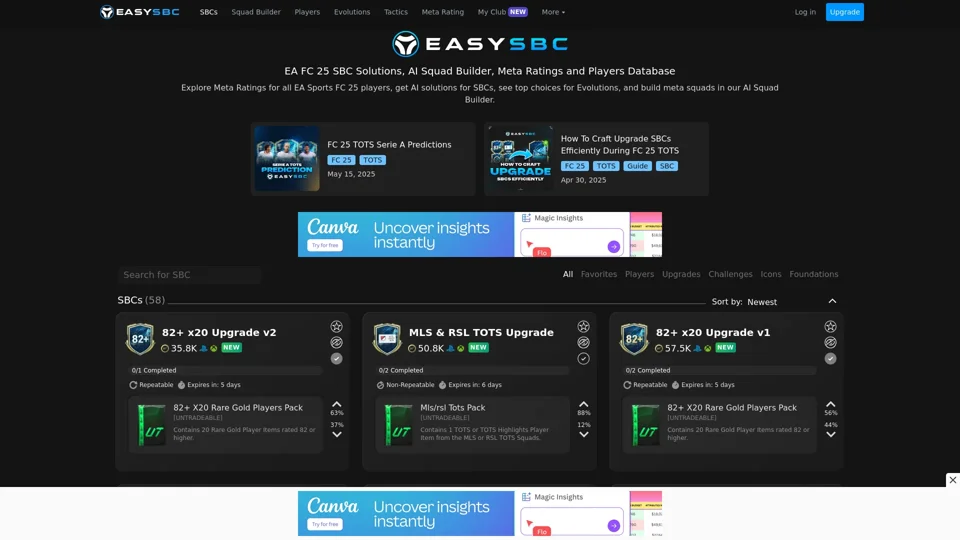
Task: Click the SBC tag on upgrade article
Action: click(x=667, y=166)
